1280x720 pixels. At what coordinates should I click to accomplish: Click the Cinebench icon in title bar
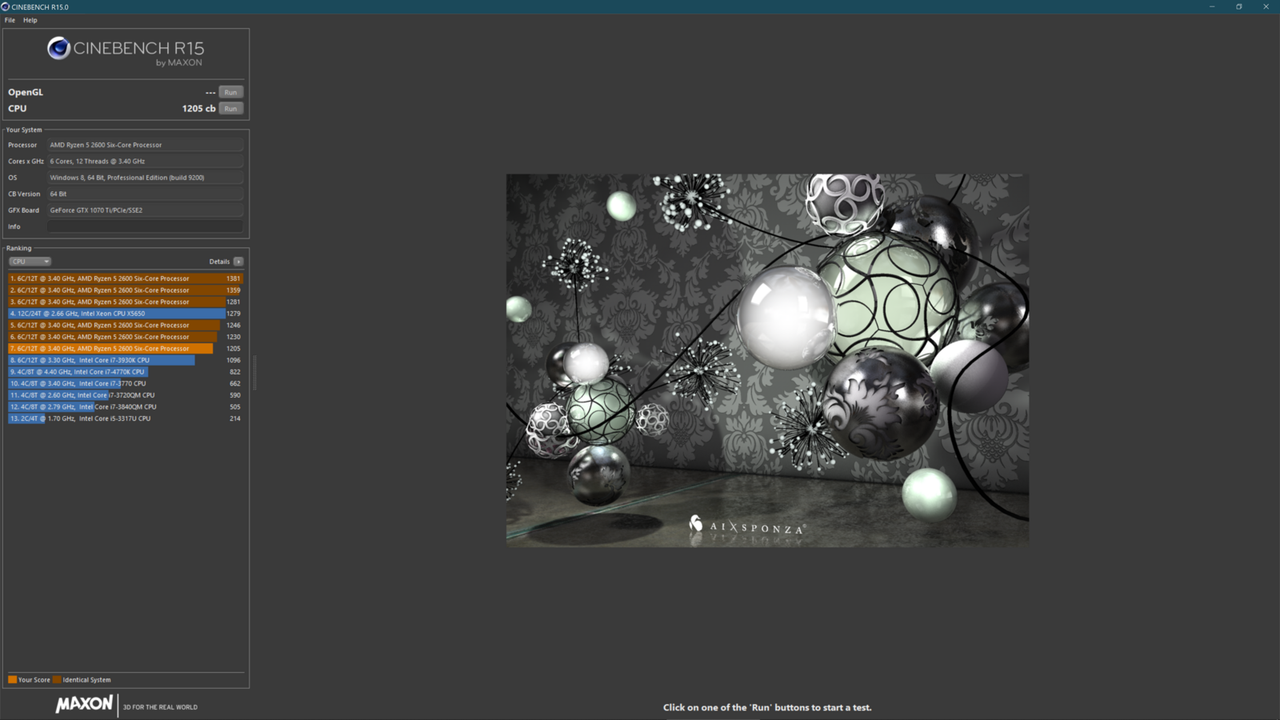[x=5, y=6]
